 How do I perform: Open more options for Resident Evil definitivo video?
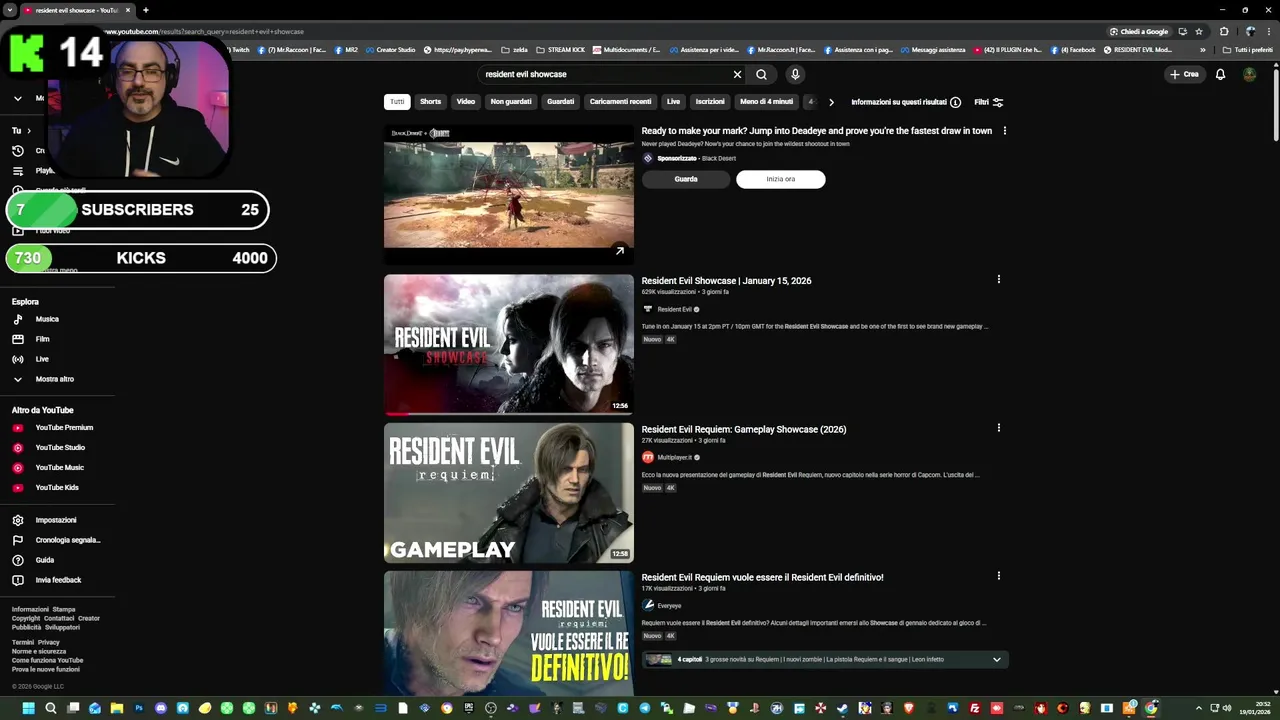(x=998, y=576)
